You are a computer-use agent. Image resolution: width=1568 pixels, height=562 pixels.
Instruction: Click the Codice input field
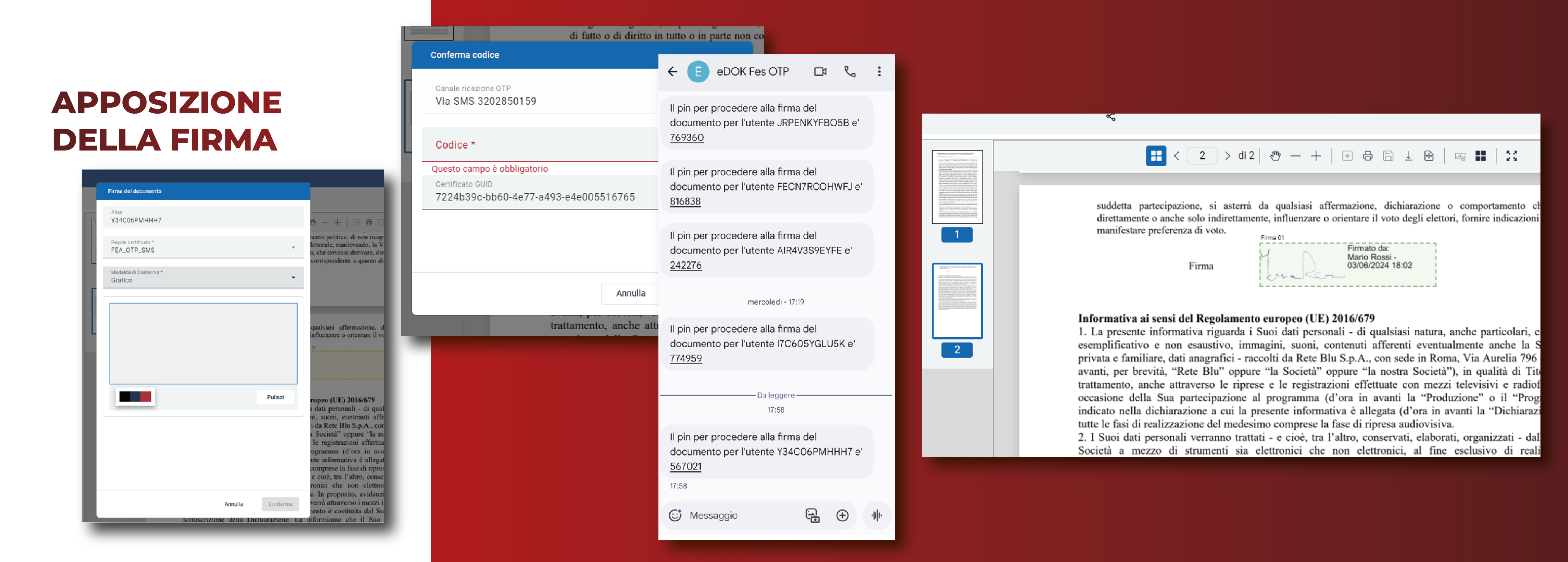(540, 145)
